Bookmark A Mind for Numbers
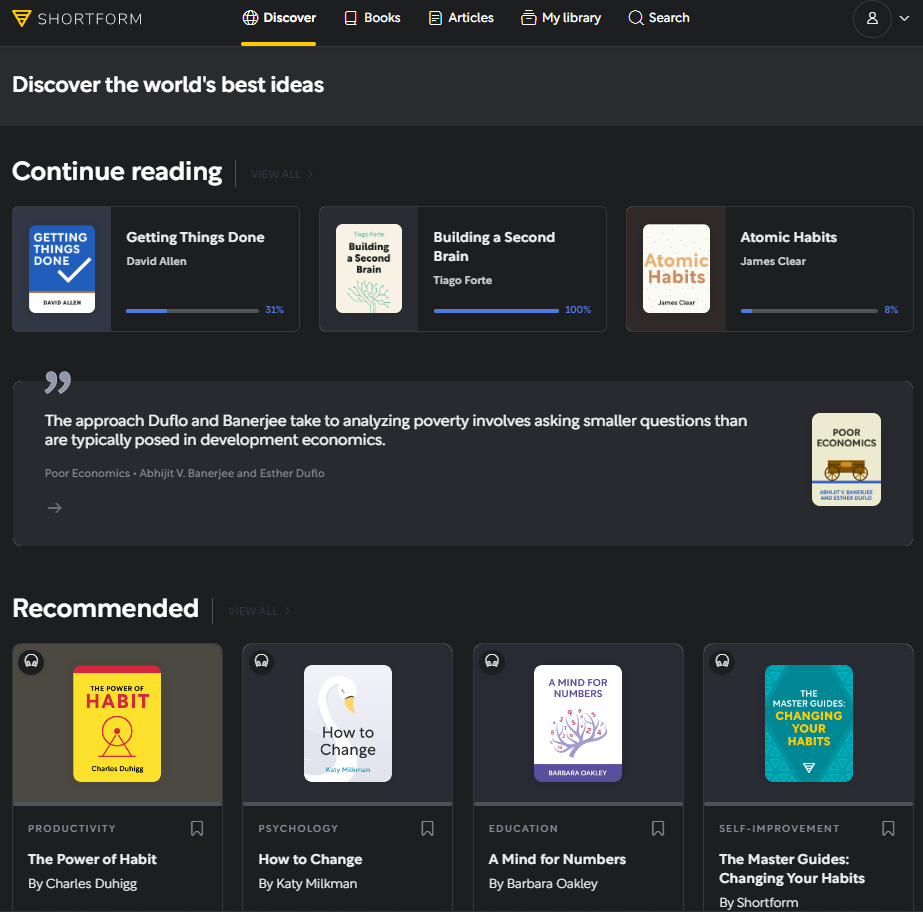Image resolution: width=923 pixels, height=912 pixels. point(658,828)
